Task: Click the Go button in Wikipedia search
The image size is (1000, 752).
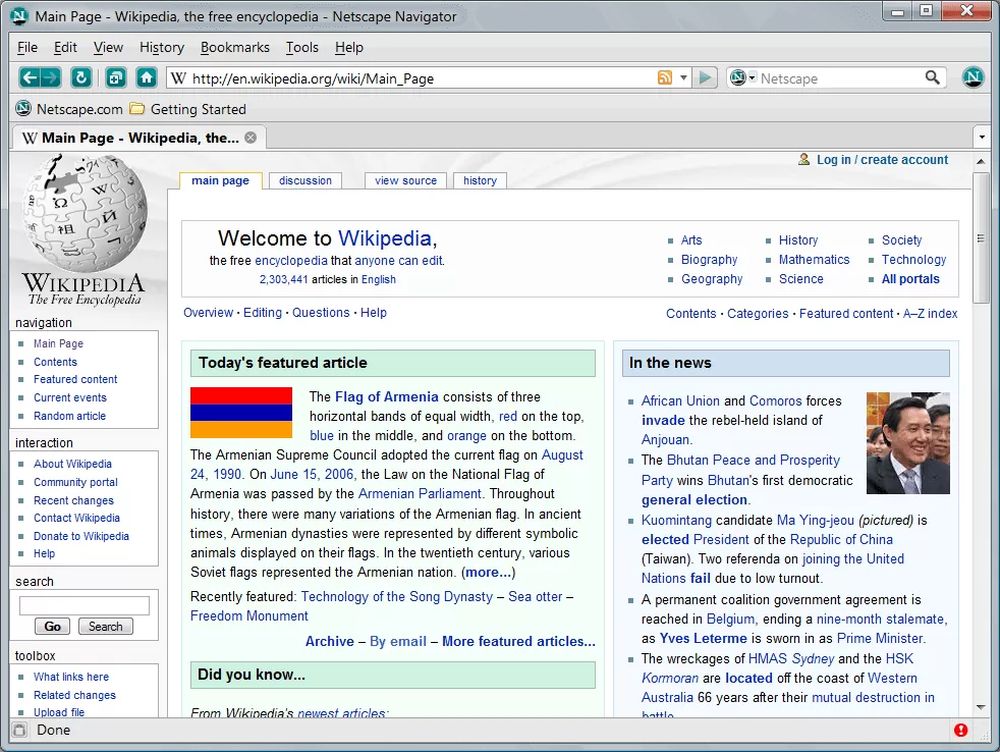Action: pos(53,626)
